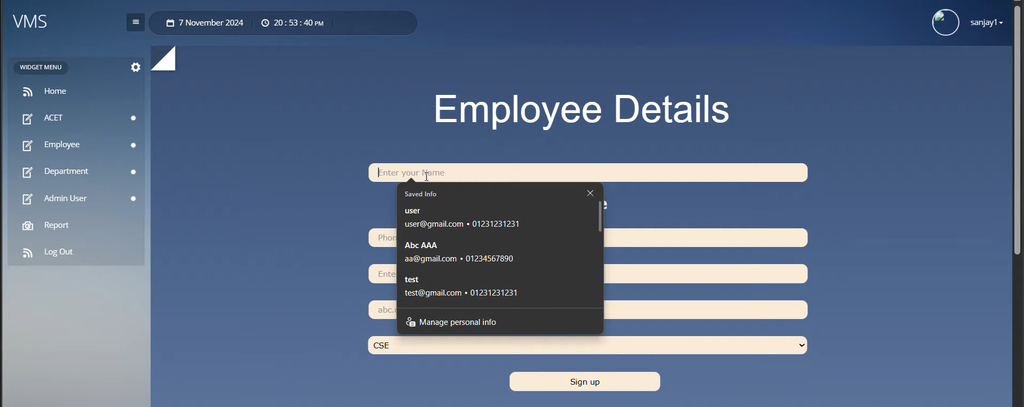Click test@gmail.com • 01231231231 text
The image size is (1024, 407).
pyautogui.click(x=461, y=293)
